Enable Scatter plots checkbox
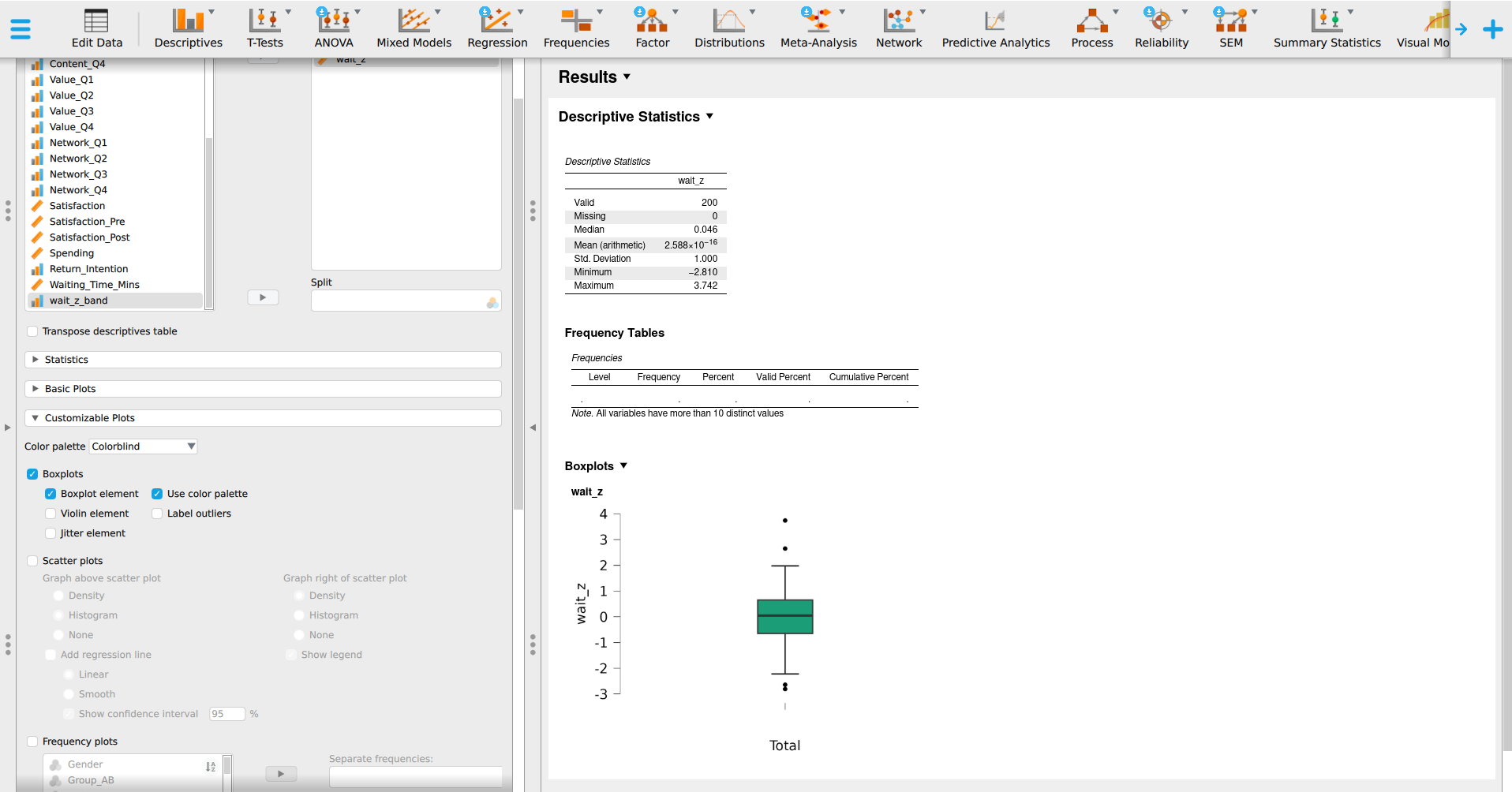 (x=32, y=561)
